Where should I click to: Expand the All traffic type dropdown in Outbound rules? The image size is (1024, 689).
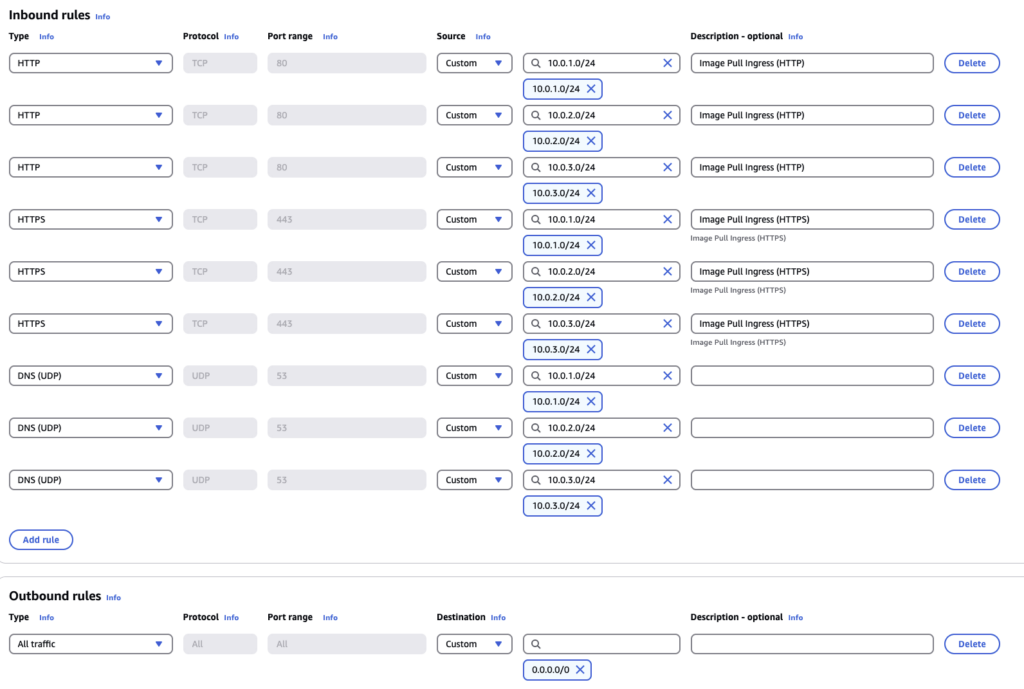pyautogui.click(x=91, y=644)
